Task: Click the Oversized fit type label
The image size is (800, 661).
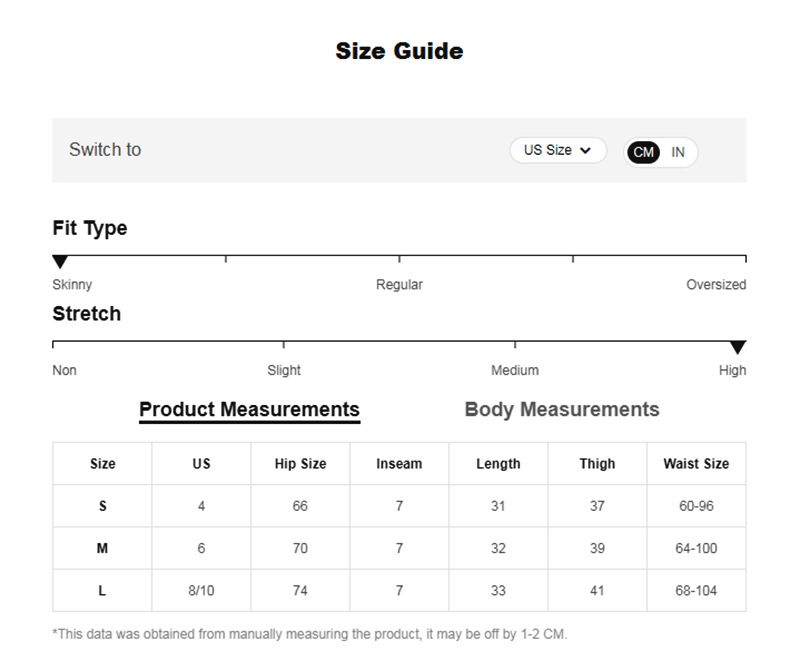Action: 716,285
